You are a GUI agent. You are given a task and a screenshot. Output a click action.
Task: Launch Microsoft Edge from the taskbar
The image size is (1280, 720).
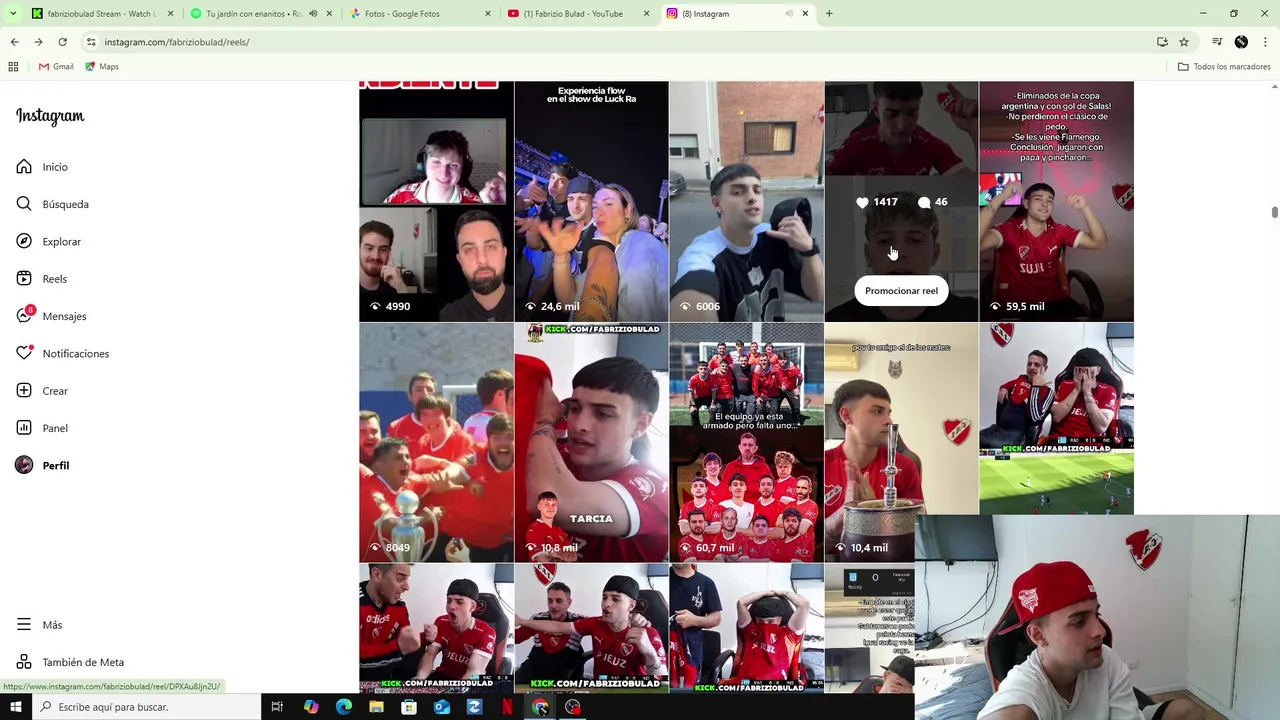click(x=344, y=707)
